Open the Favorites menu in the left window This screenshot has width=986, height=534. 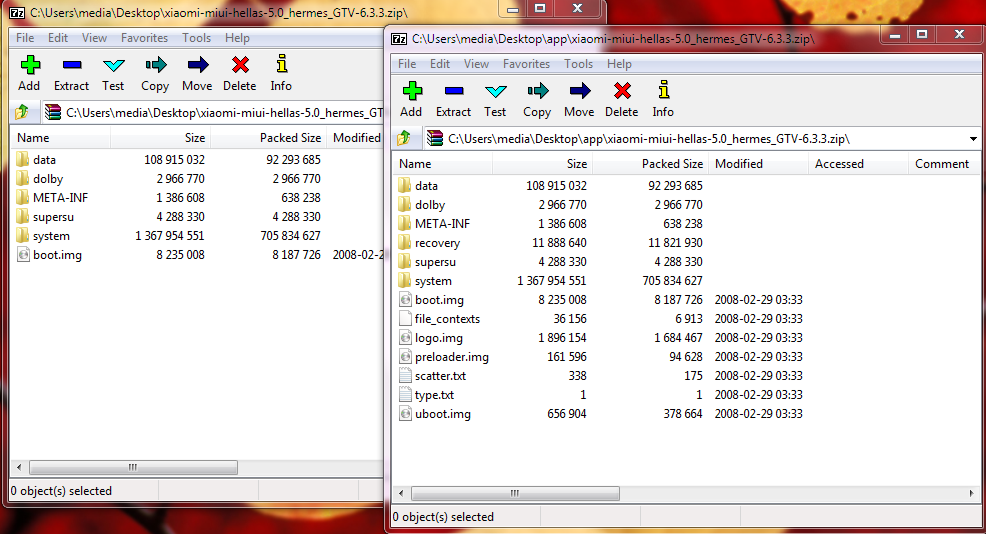click(x=144, y=38)
